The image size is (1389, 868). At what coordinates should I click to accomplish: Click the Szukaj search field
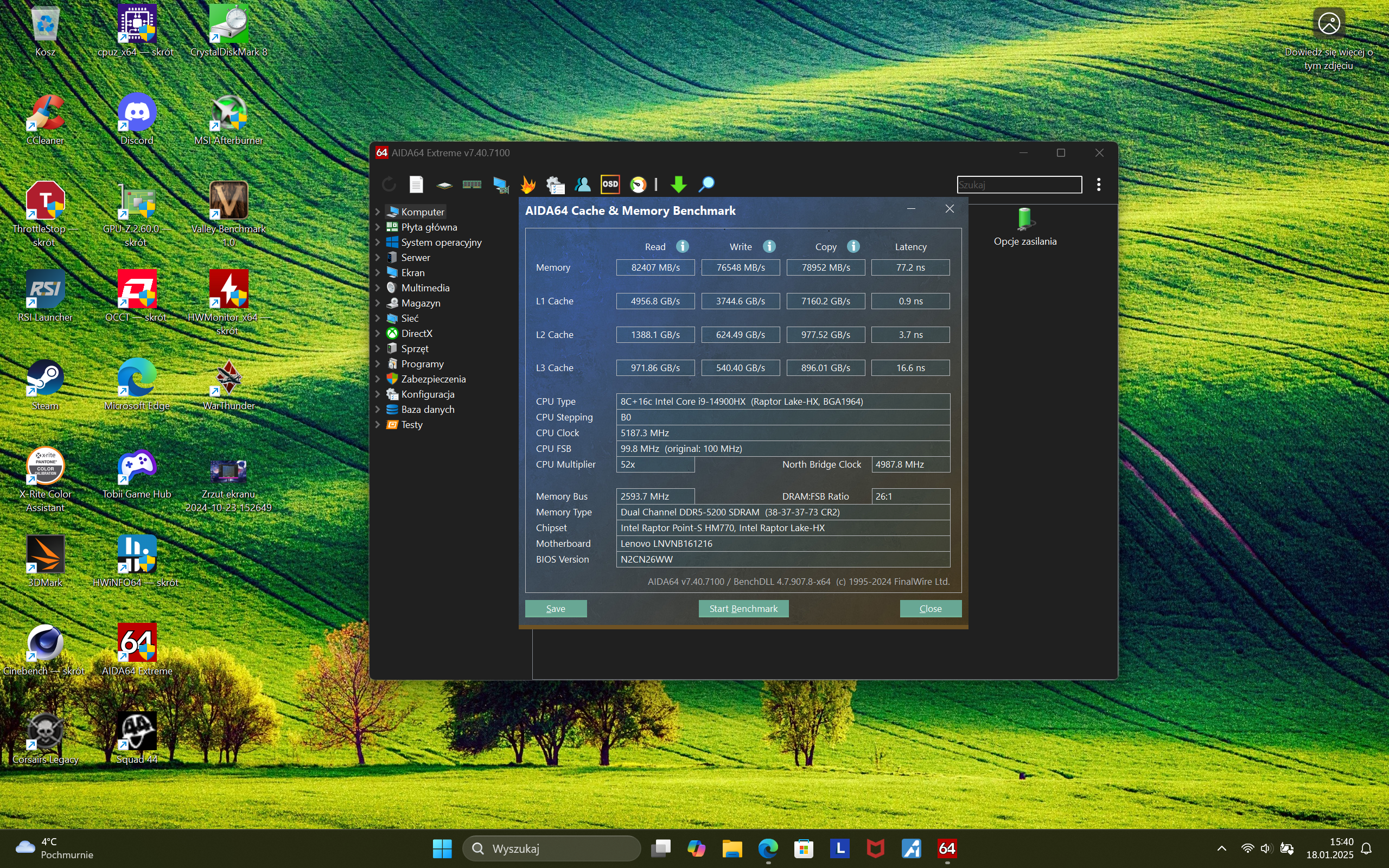tap(1019, 184)
